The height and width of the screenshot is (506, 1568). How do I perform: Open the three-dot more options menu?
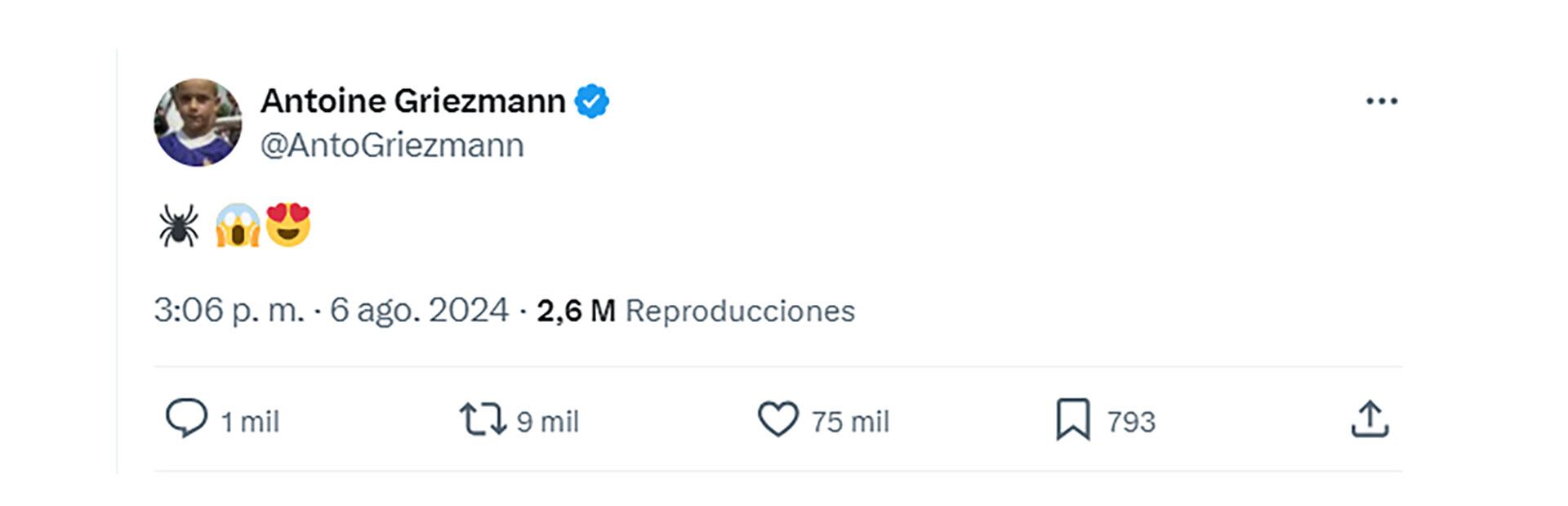tap(1382, 101)
